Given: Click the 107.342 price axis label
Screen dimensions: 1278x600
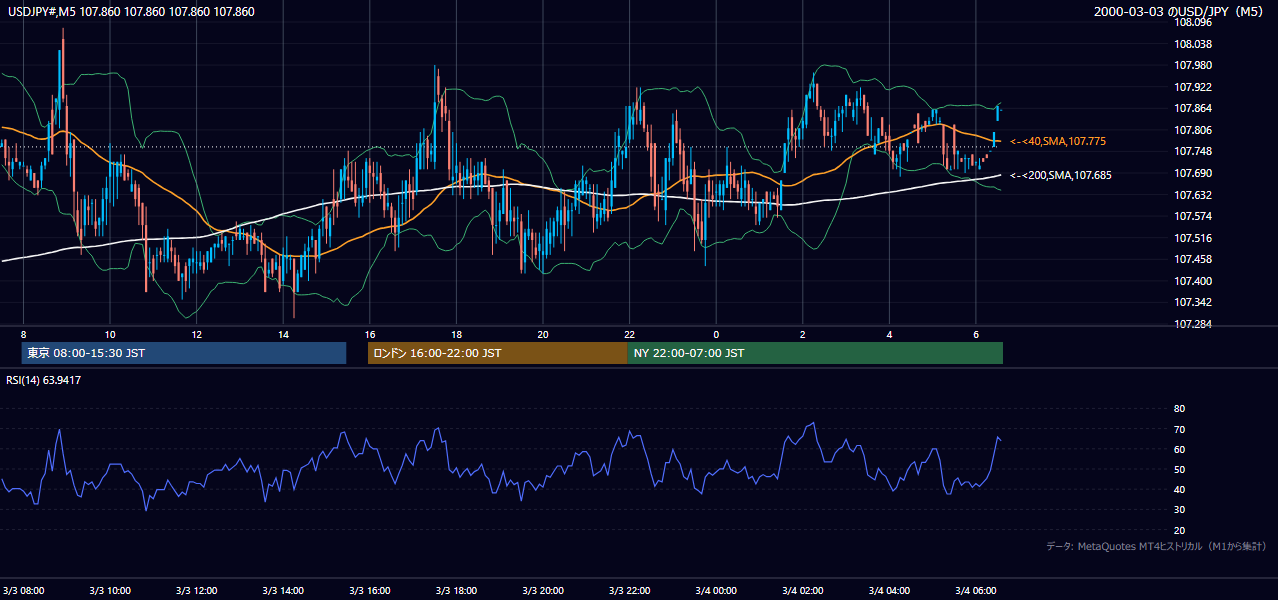Looking at the screenshot, I should pos(1193,302).
